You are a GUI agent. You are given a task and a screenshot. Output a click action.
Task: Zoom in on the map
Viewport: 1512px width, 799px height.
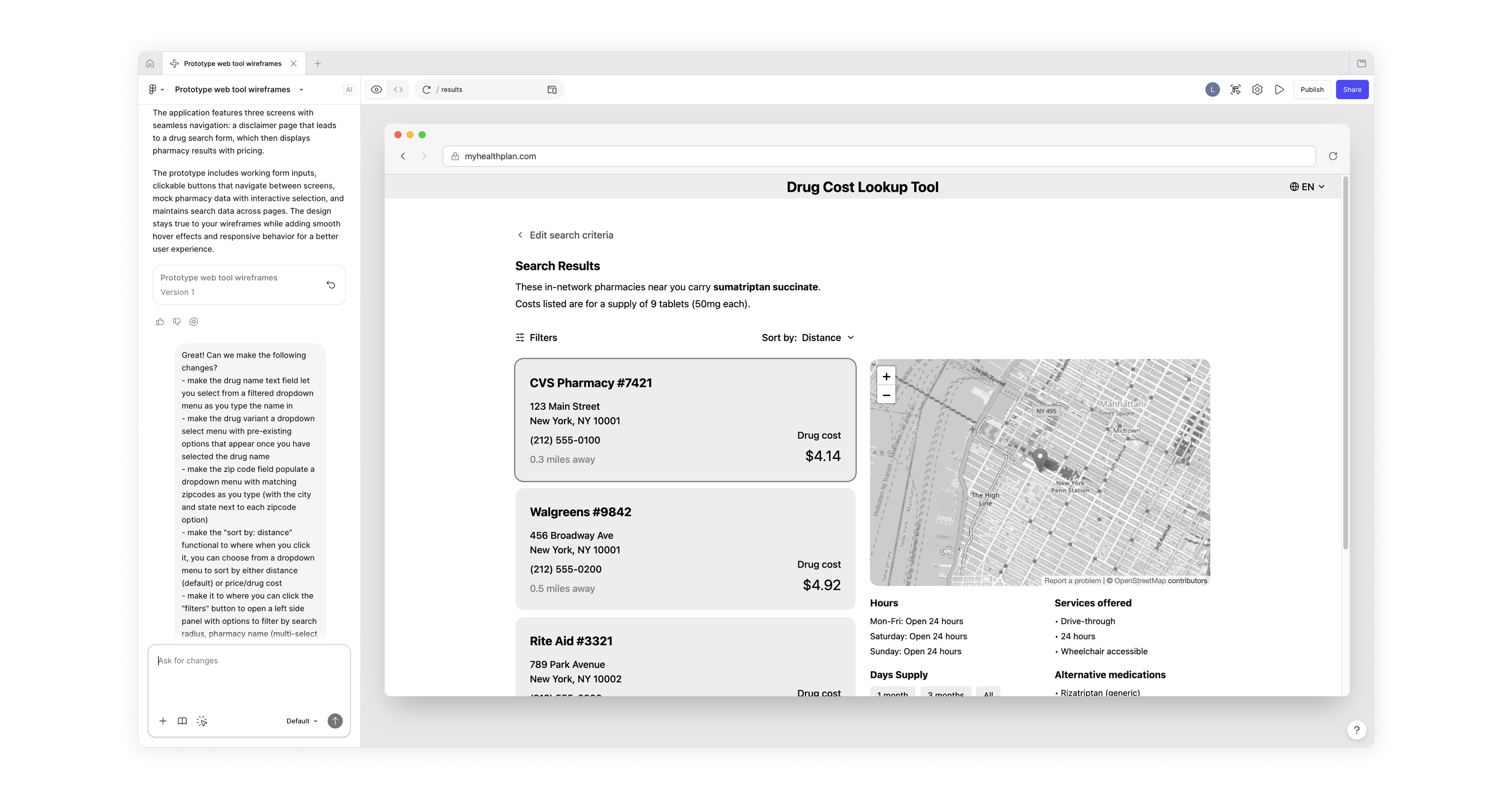tap(886, 377)
